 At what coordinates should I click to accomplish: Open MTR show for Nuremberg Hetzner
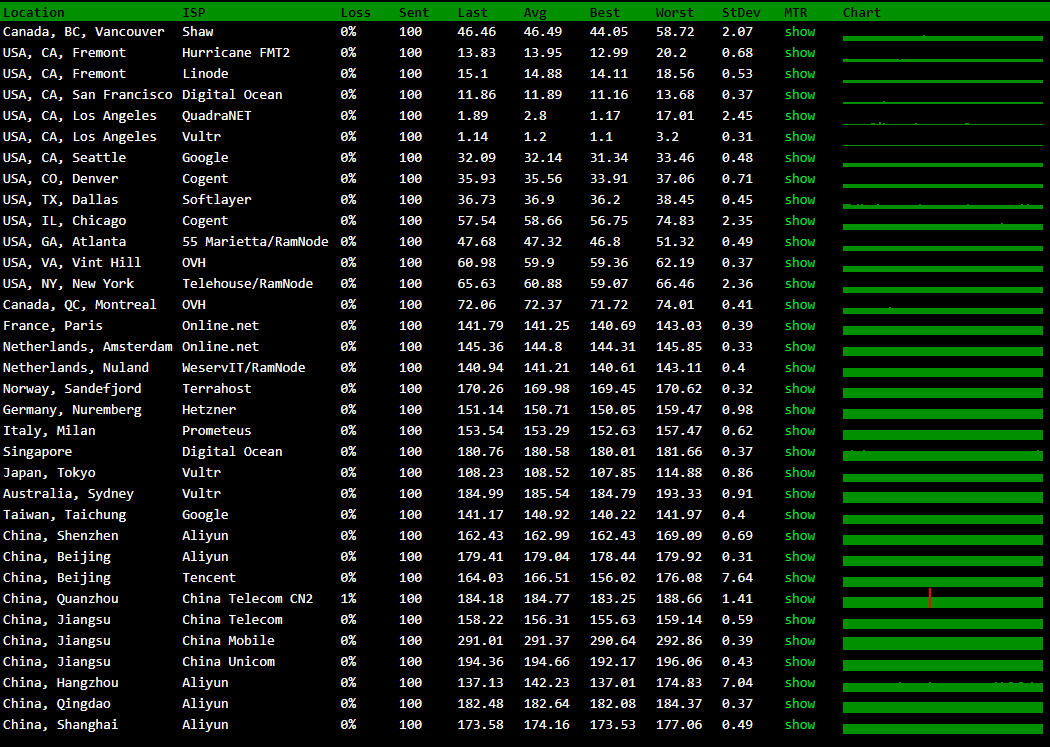[799, 410]
